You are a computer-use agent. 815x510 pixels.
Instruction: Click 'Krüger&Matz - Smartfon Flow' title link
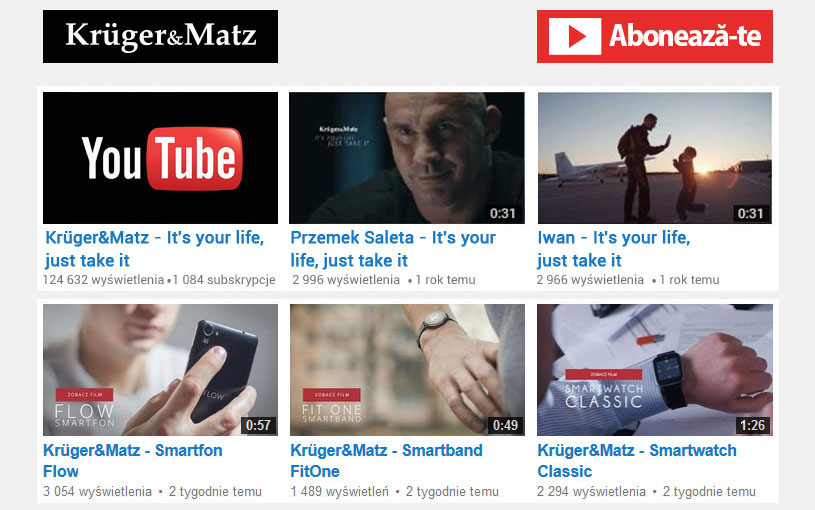(x=133, y=461)
